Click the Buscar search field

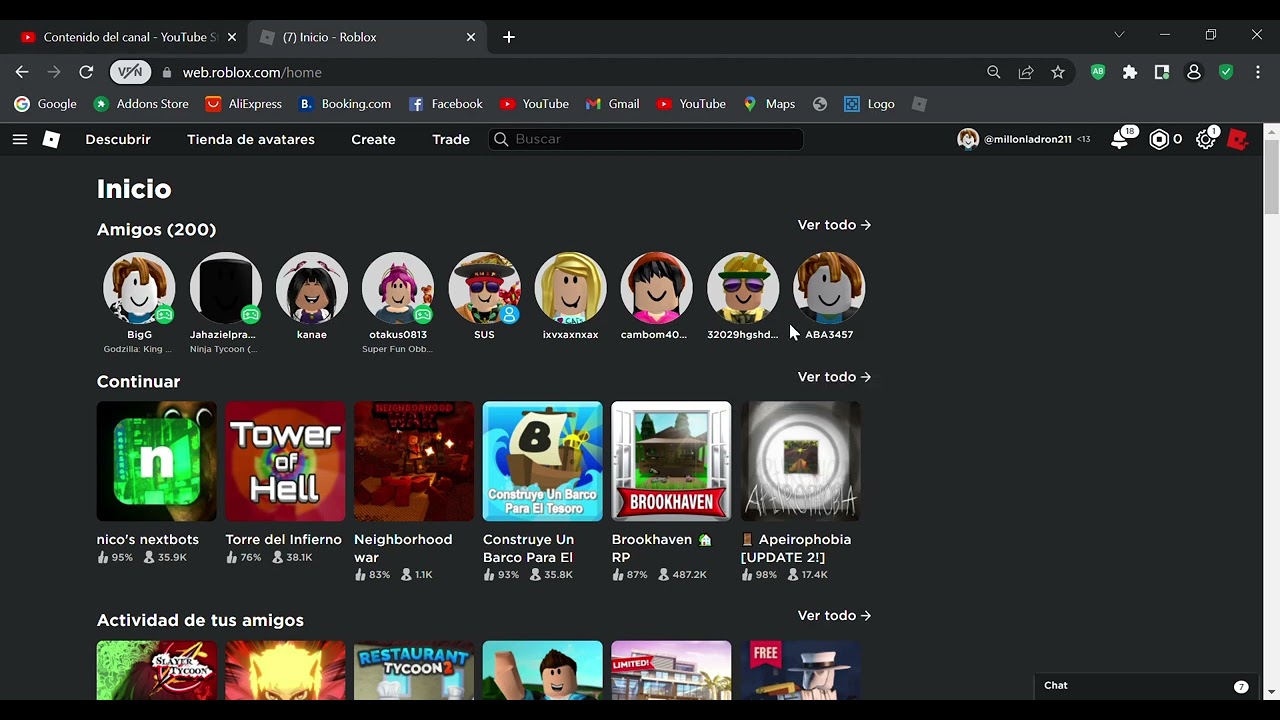pyautogui.click(x=646, y=139)
